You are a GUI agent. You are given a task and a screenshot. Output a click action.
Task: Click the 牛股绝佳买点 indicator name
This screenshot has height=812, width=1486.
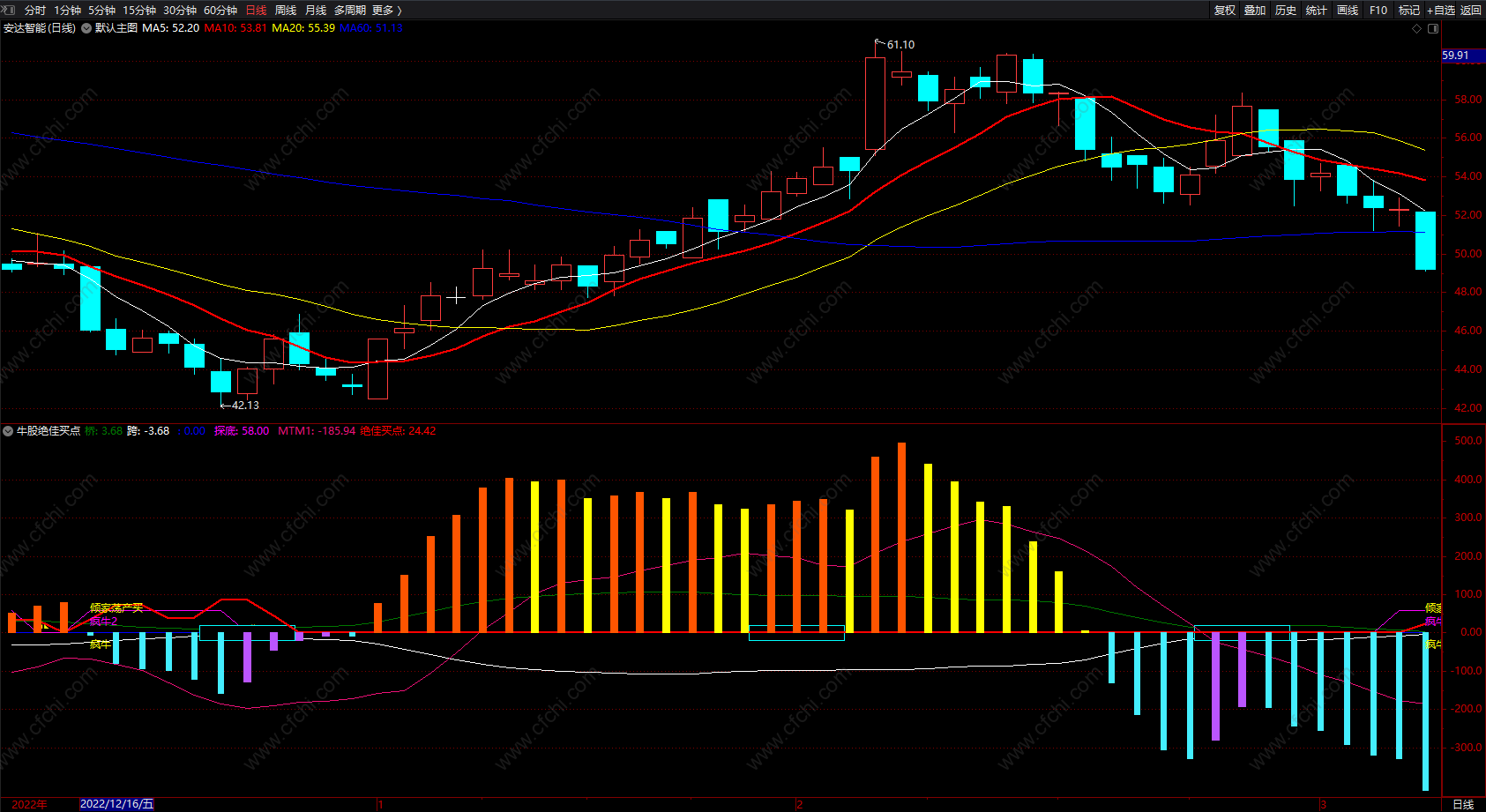click(x=49, y=431)
